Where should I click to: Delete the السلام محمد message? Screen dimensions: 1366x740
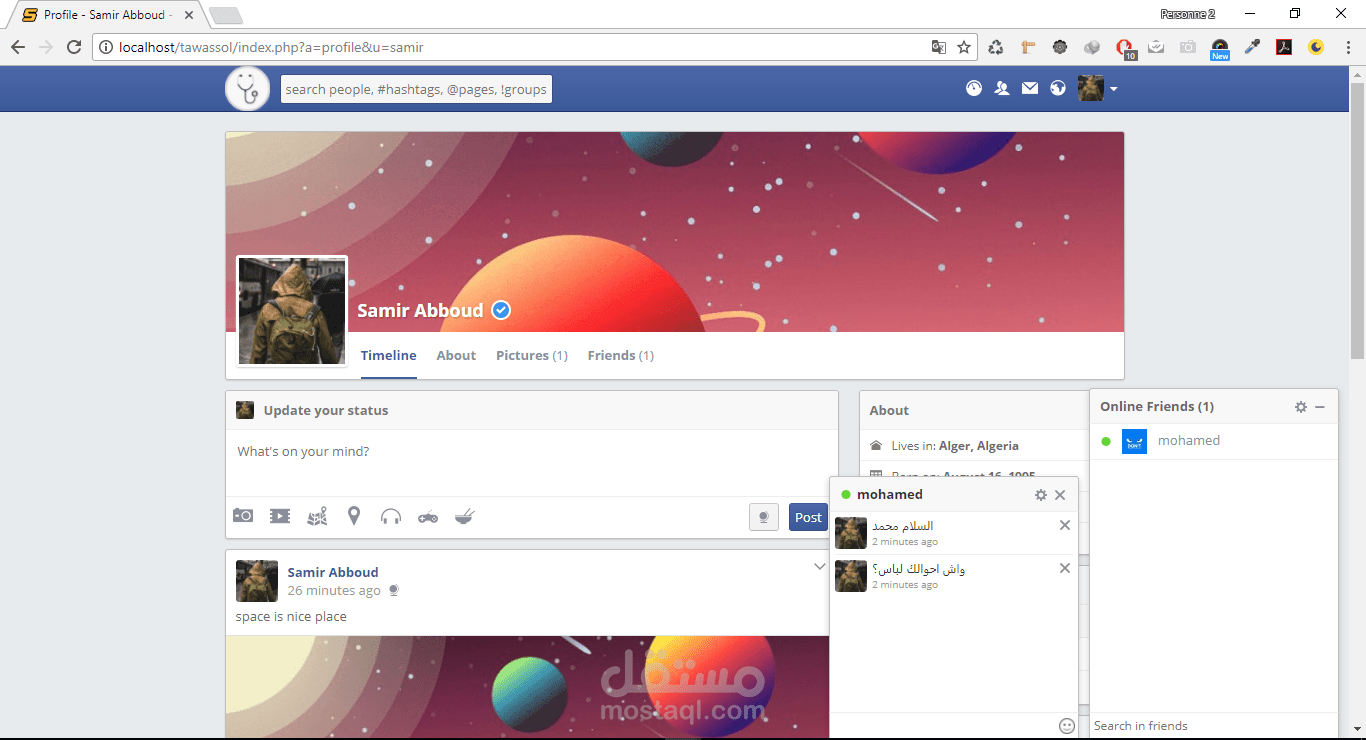click(x=1065, y=525)
